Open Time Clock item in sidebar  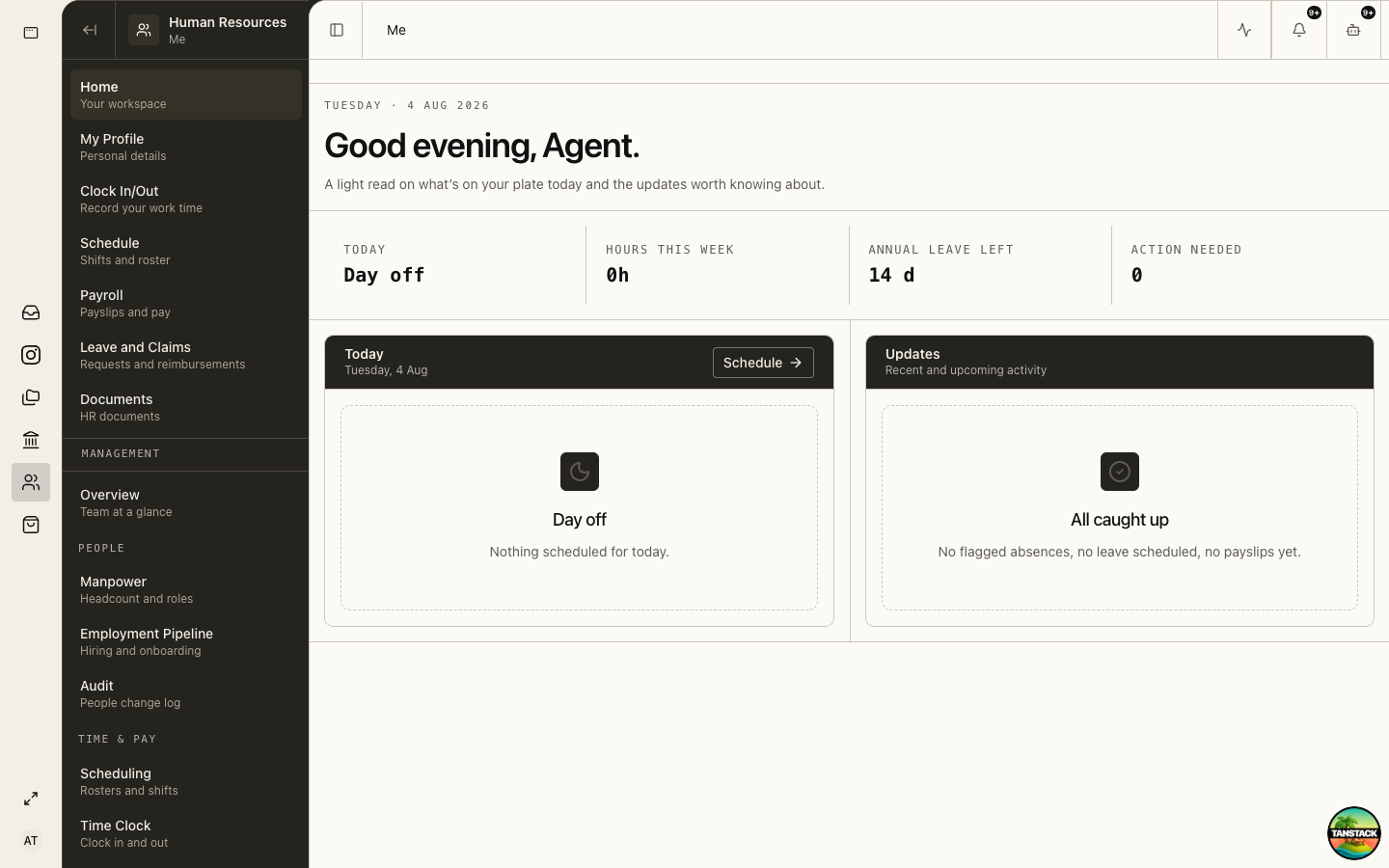coord(186,833)
